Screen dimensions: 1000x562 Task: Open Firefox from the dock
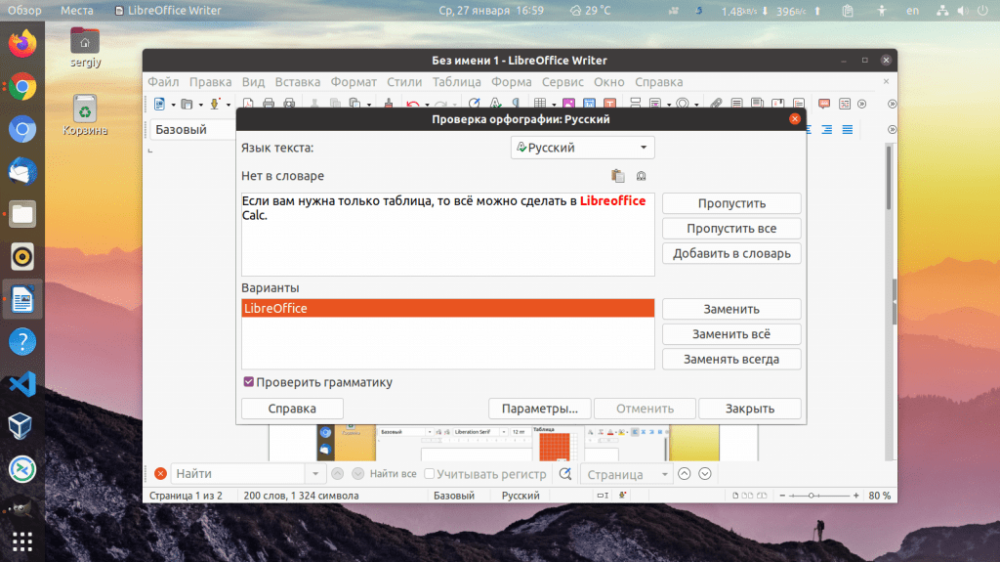[22, 44]
